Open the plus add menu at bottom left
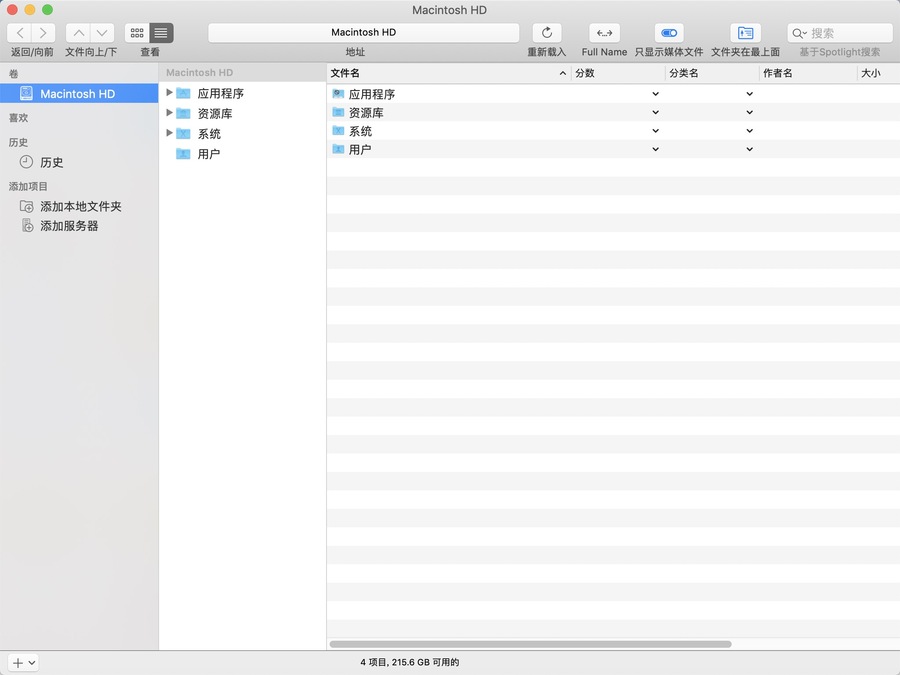Image resolution: width=900 pixels, height=675 pixels. pos(23,663)
